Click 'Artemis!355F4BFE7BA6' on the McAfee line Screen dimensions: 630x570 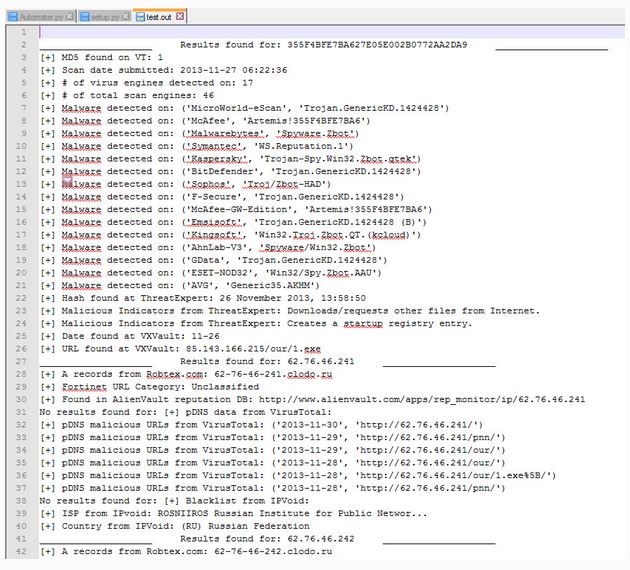tap(306, 121)
